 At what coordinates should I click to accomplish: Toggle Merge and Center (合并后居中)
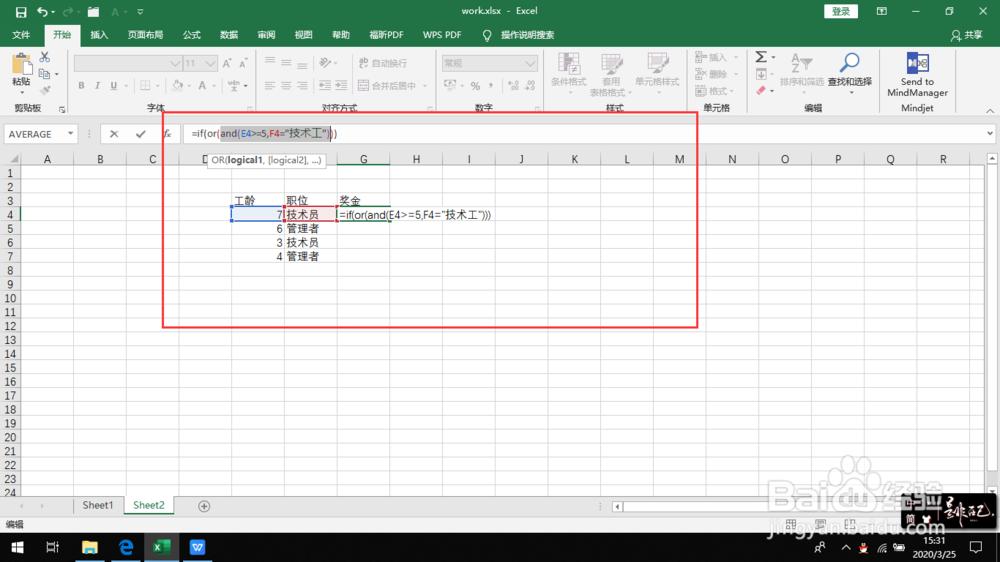pos(388,85)
